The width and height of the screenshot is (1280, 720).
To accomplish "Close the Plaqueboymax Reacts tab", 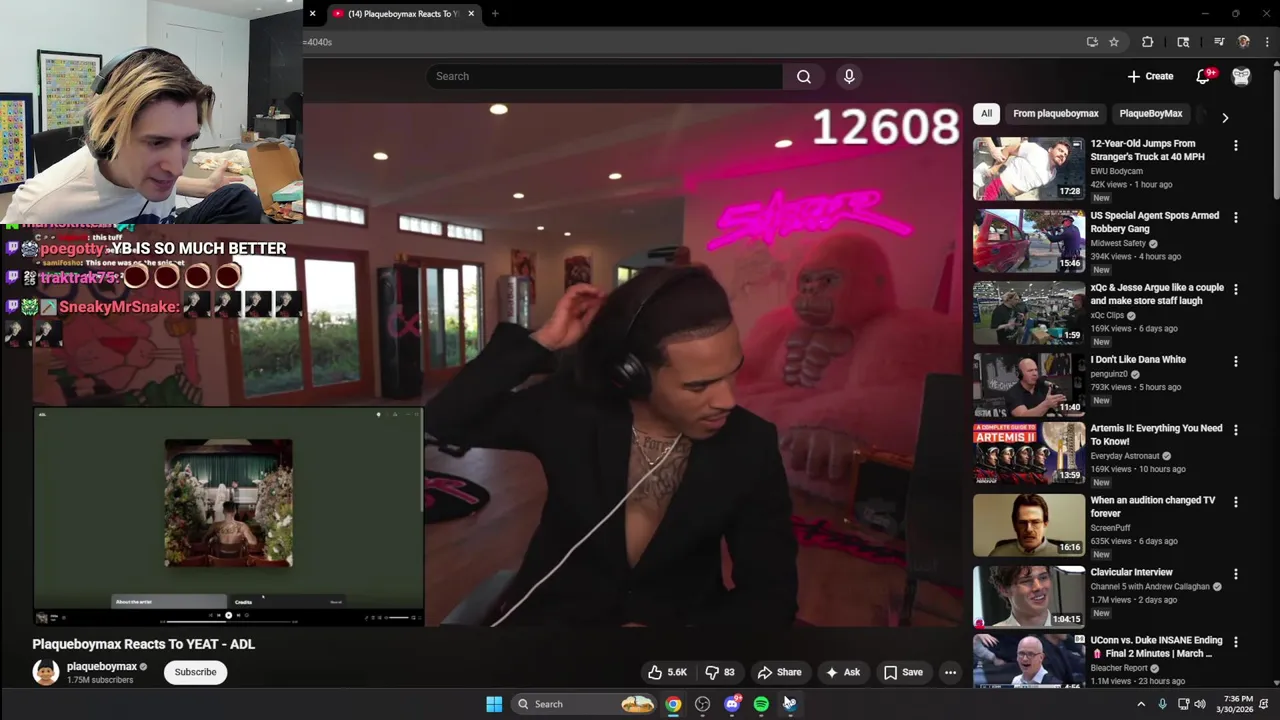I will pyautogui.click(x=471, y=13).
